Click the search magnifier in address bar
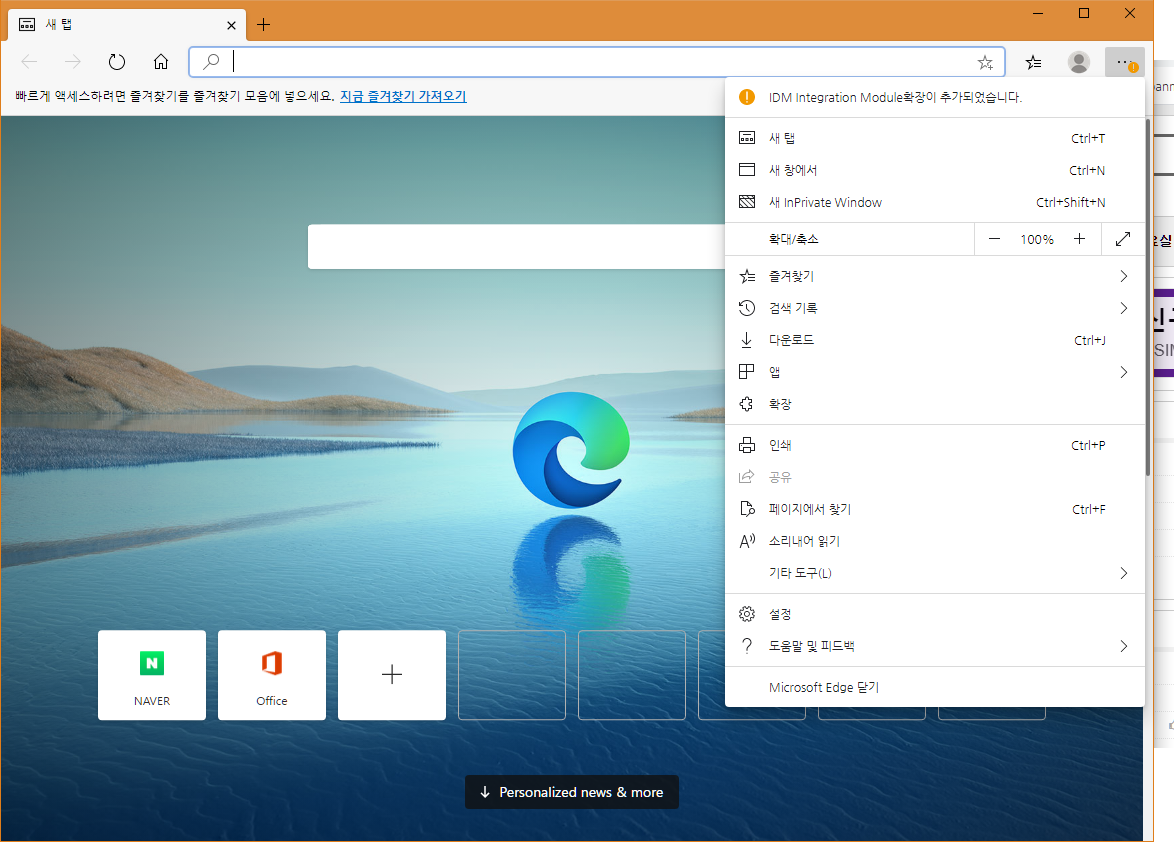The width and height of the screenshot is (1174, 842). pos(212,61)
